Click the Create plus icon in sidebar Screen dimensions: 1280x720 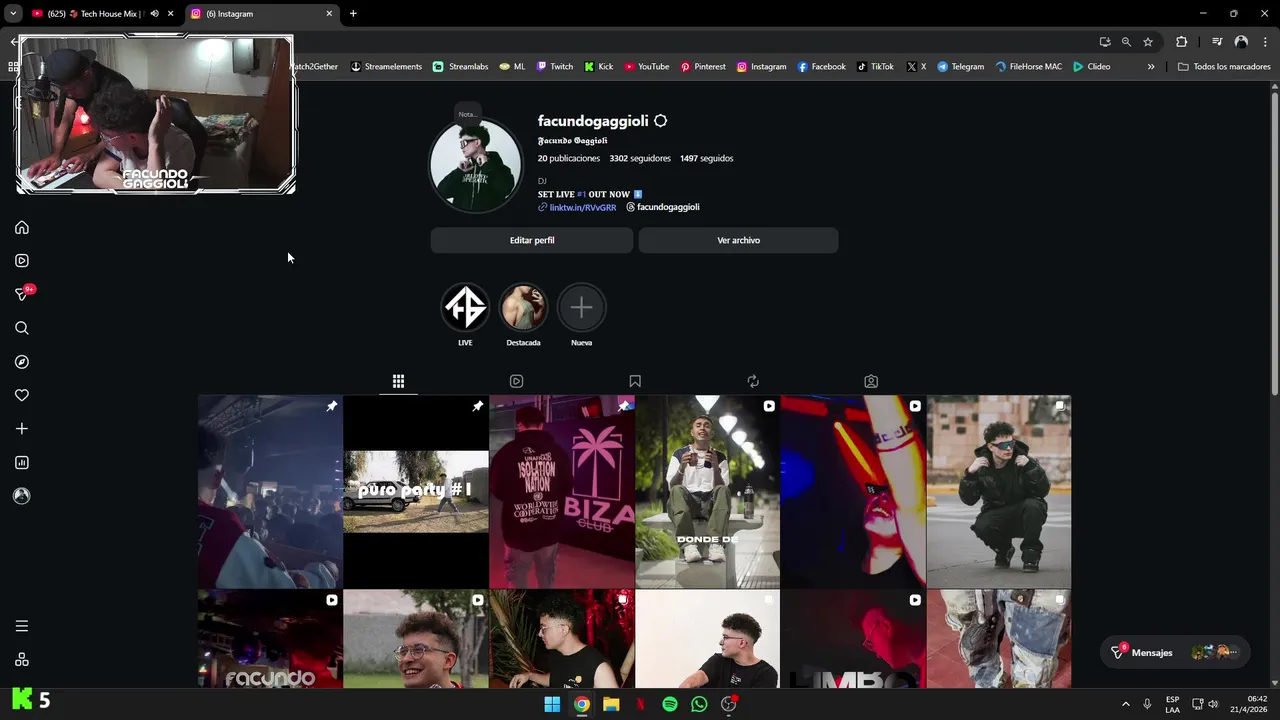coord(22,429)
